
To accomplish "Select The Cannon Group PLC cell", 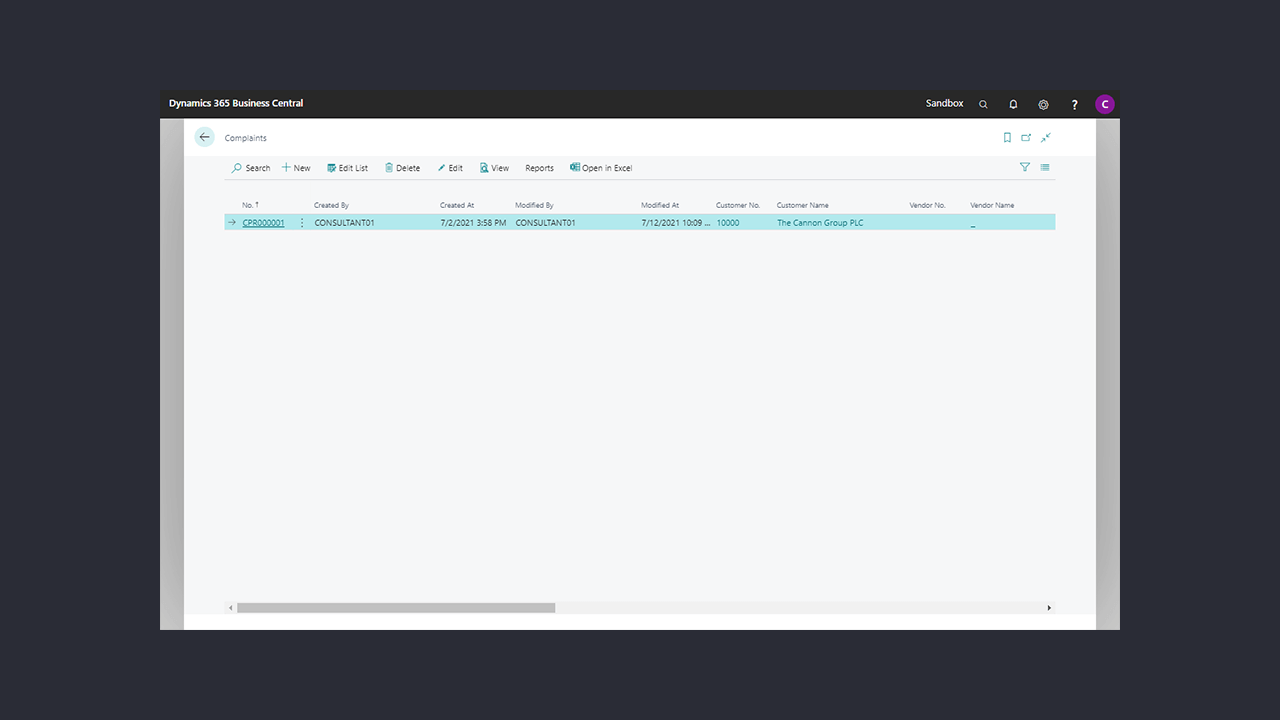I will pyautogui.click(x=820, y=223).
